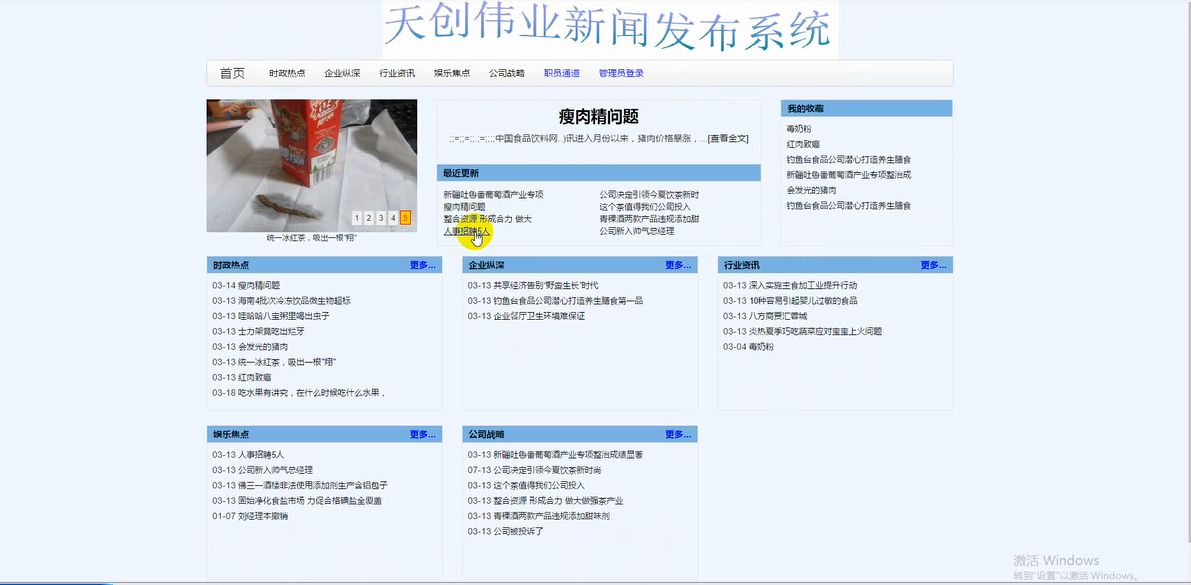This screenshot has height=585, width=1191.
Task: Click 娱乐焦点 in the navigation bar
Action: point(452,74)
